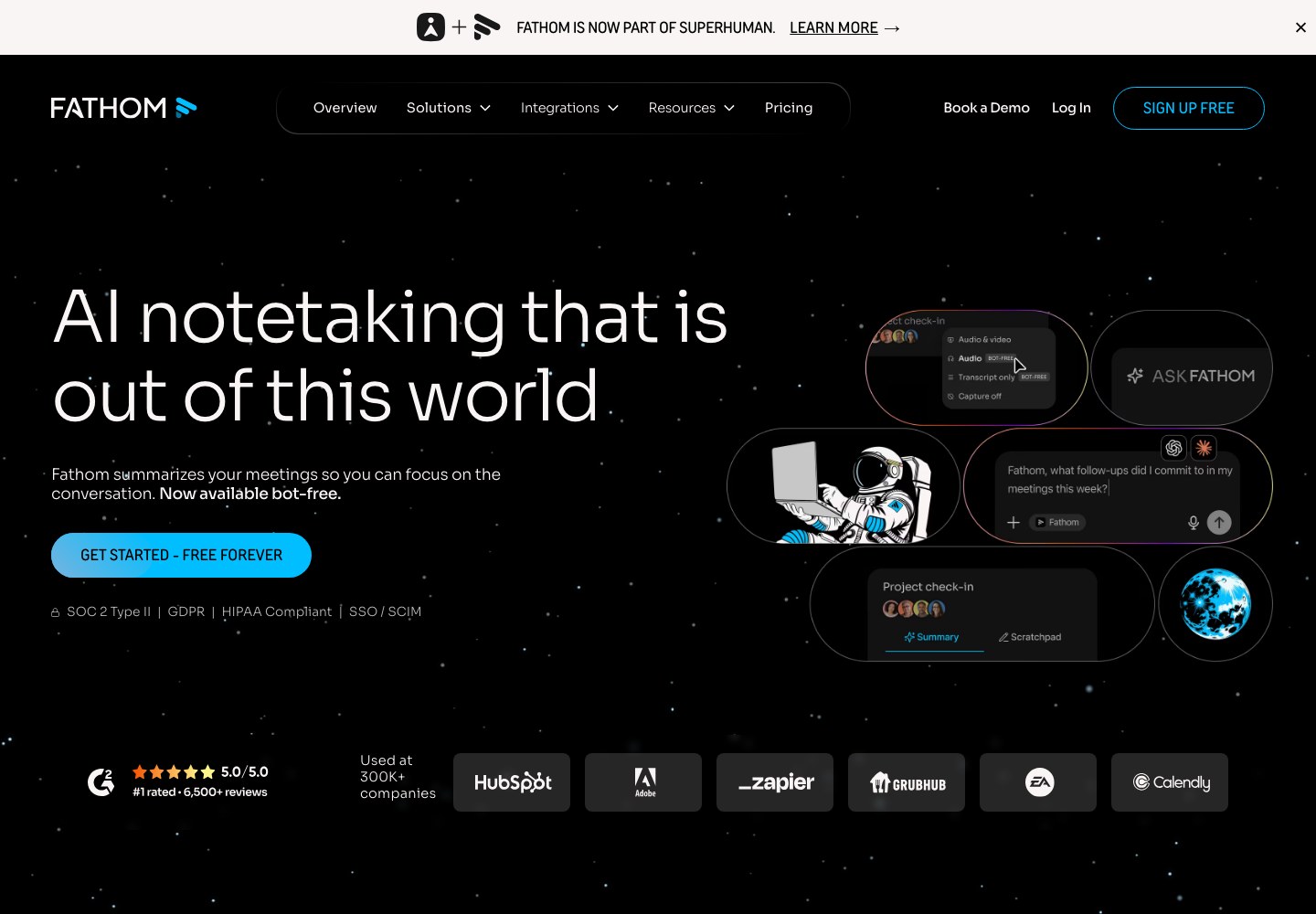Click the Book a Demo link
This screenshot has height=914, width=1316.
(986, 108)
